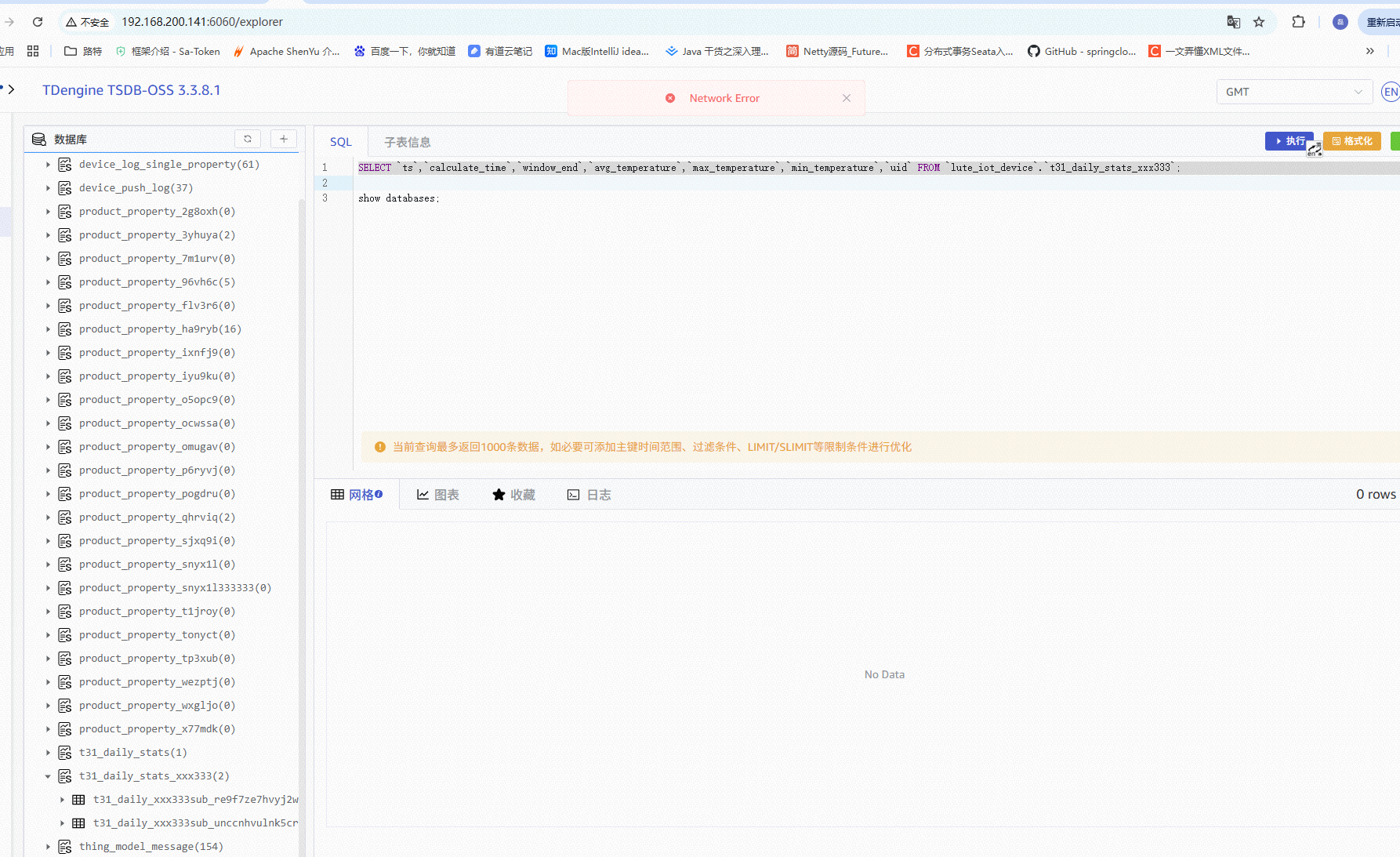
Task: Click the browser bookmark star icon
Action: click(x=1259, y=22)
